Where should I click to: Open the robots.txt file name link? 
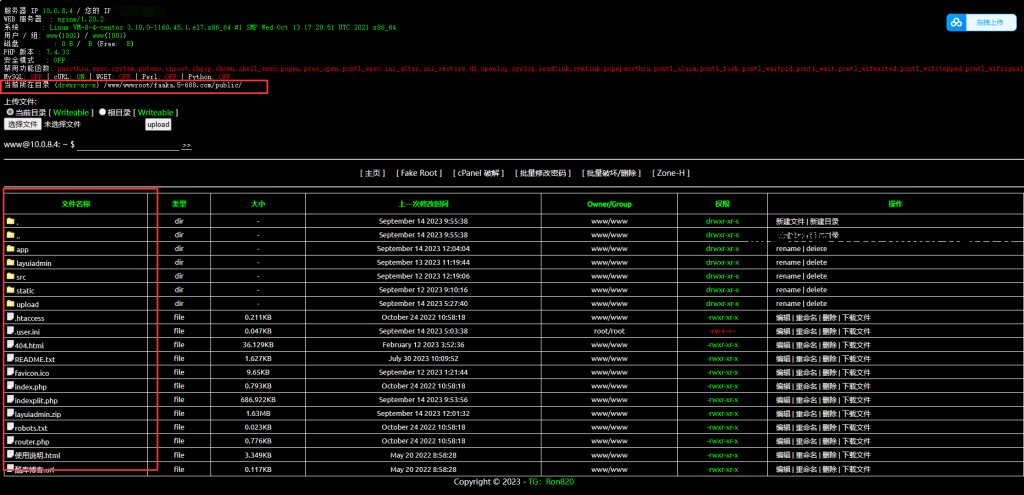(31, 427)
